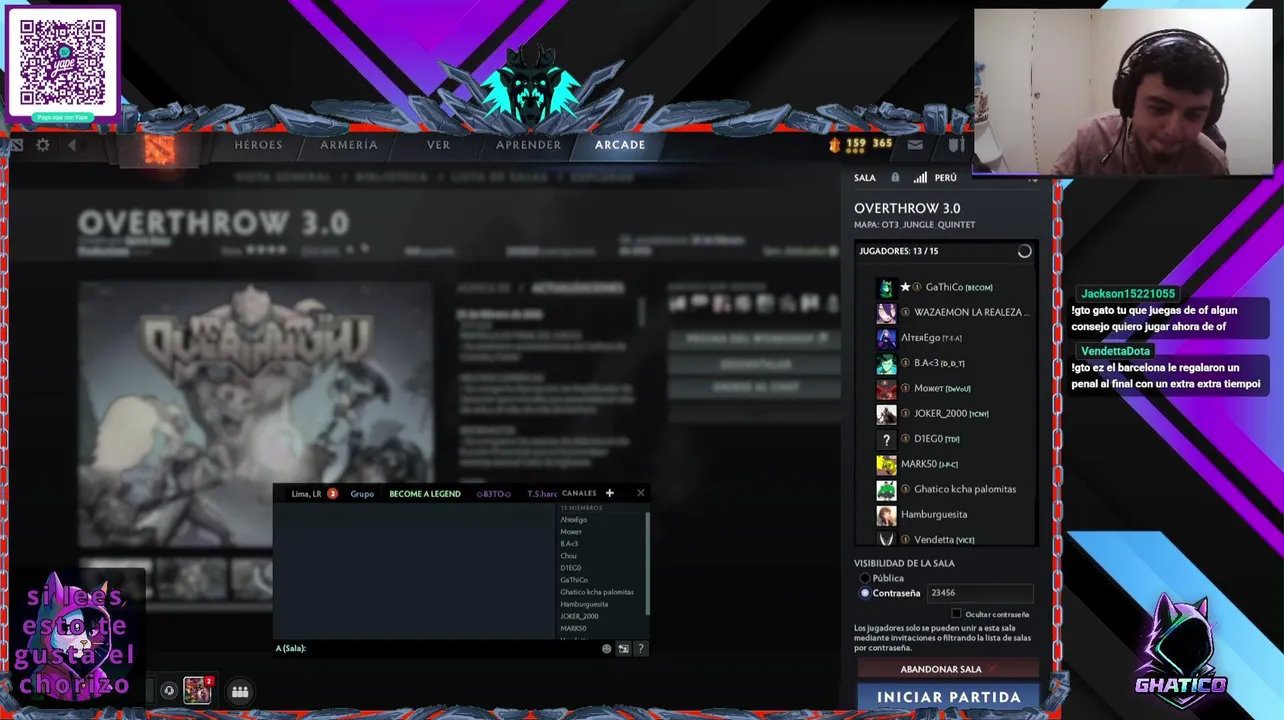Image resolution: width=1284 pixels, height=720 pixels.
Task: Click MARK50's yellow avatar
Action: [x=886, y=464]
